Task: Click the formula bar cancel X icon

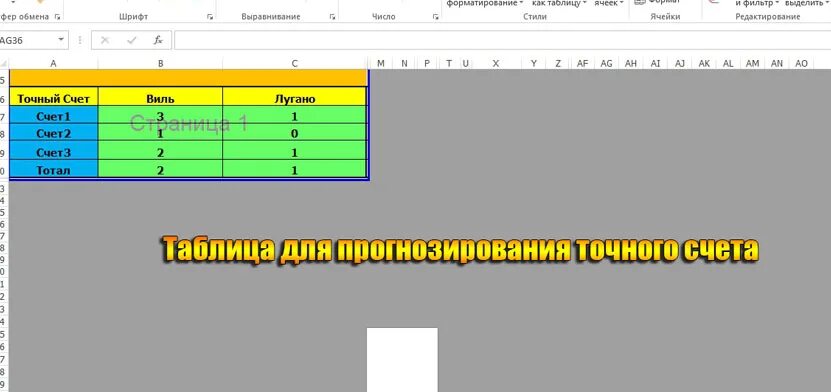Action: [105, 40]
